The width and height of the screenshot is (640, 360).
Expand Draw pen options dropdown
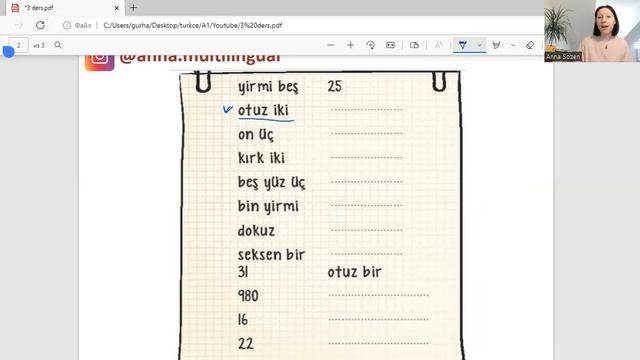pos(480,45)
